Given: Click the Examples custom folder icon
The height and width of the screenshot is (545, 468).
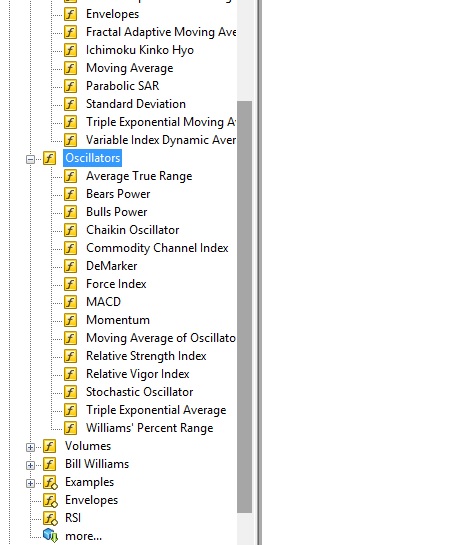Looking at the screenshot, I should tap(50, 482).
